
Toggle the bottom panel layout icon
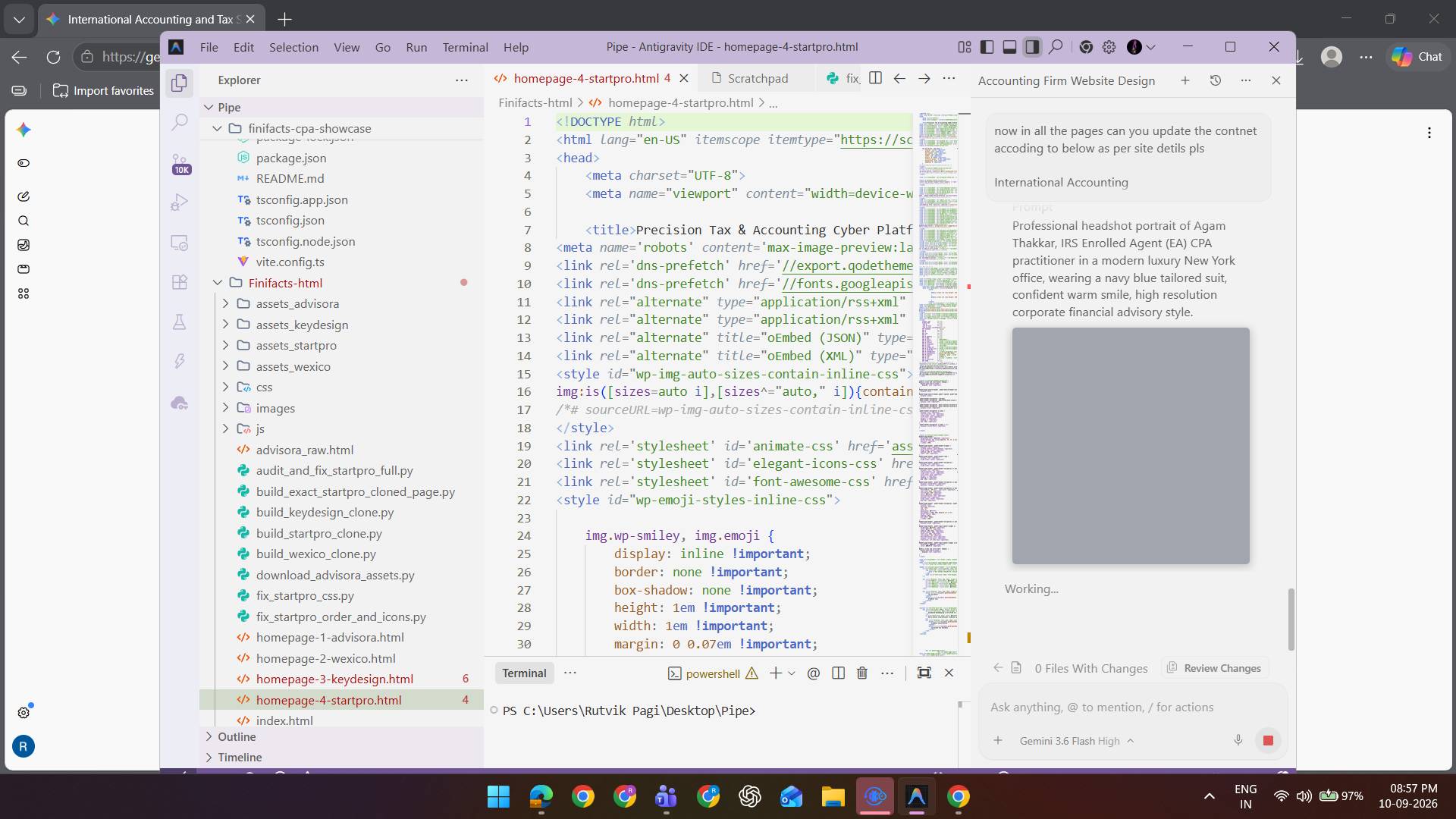[x=1009, y=47]
